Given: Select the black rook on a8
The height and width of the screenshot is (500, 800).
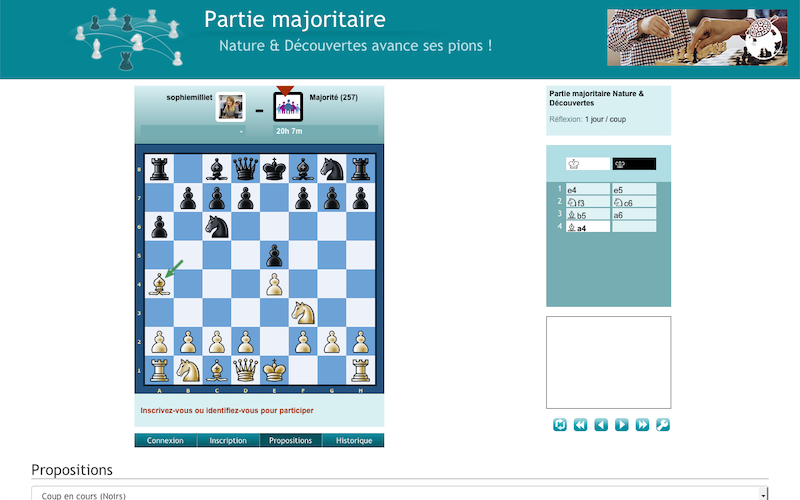Looking at the screenshot, I should (159, 169).
